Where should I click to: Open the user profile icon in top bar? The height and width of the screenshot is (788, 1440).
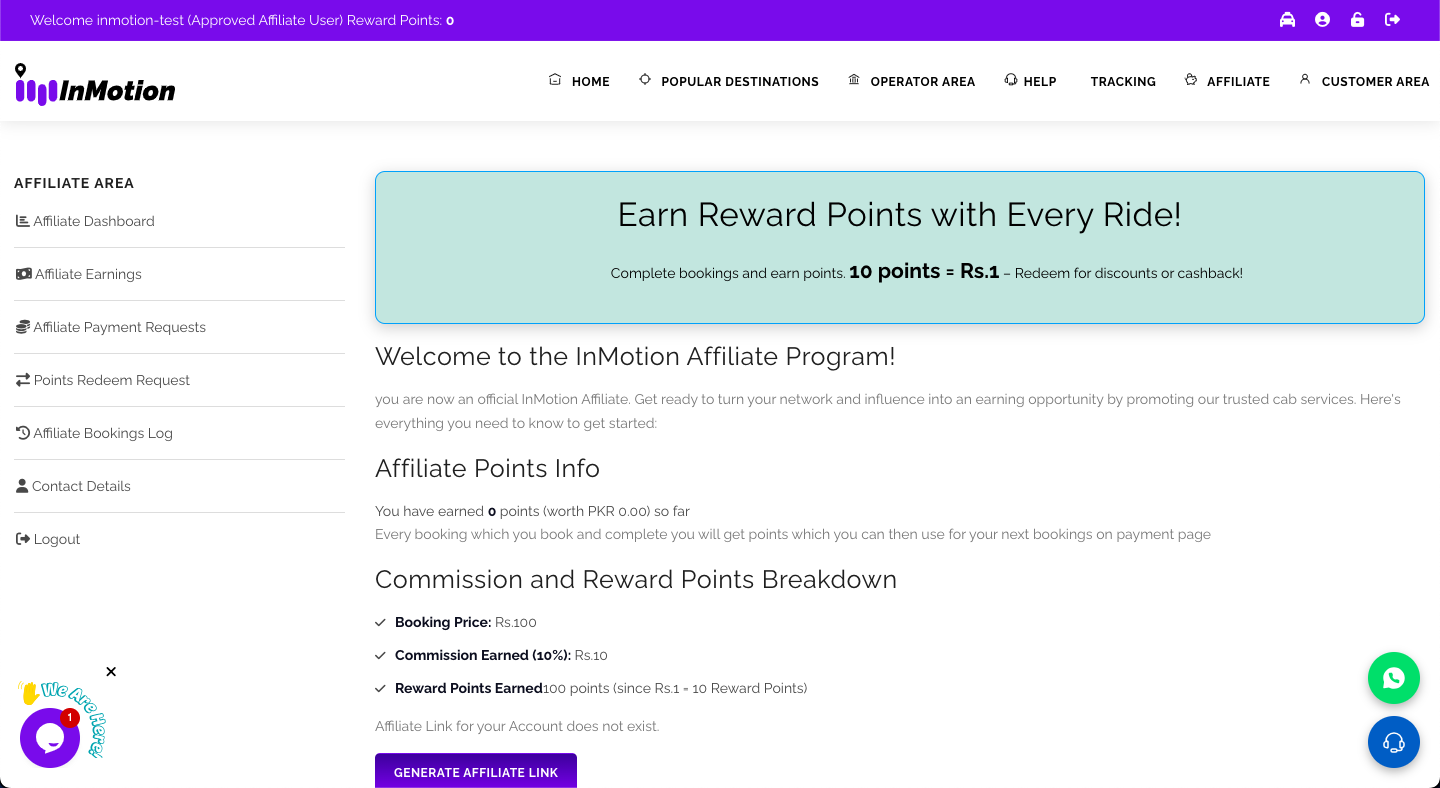click(1322, 20)
